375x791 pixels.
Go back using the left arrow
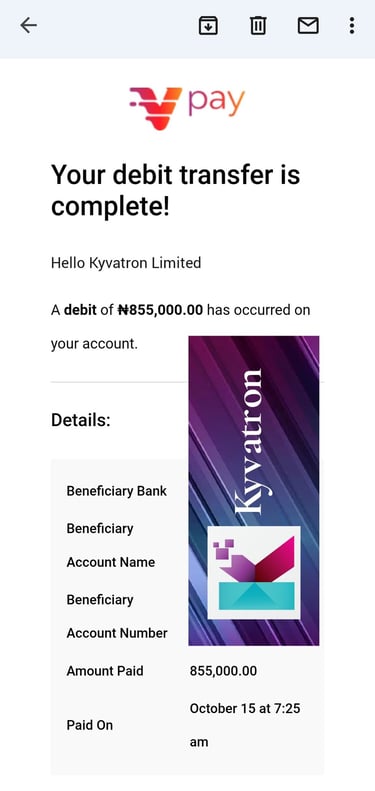click(x=28, y=25)
